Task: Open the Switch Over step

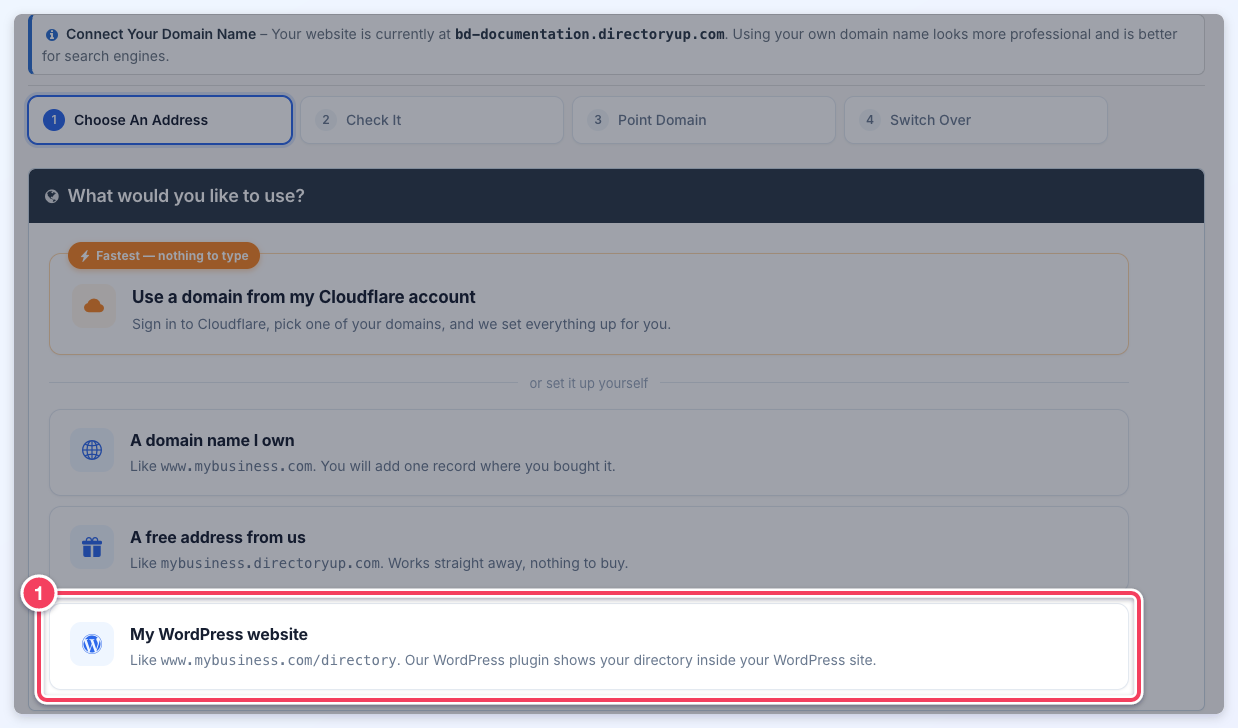Action: click(x=976, y=120)
